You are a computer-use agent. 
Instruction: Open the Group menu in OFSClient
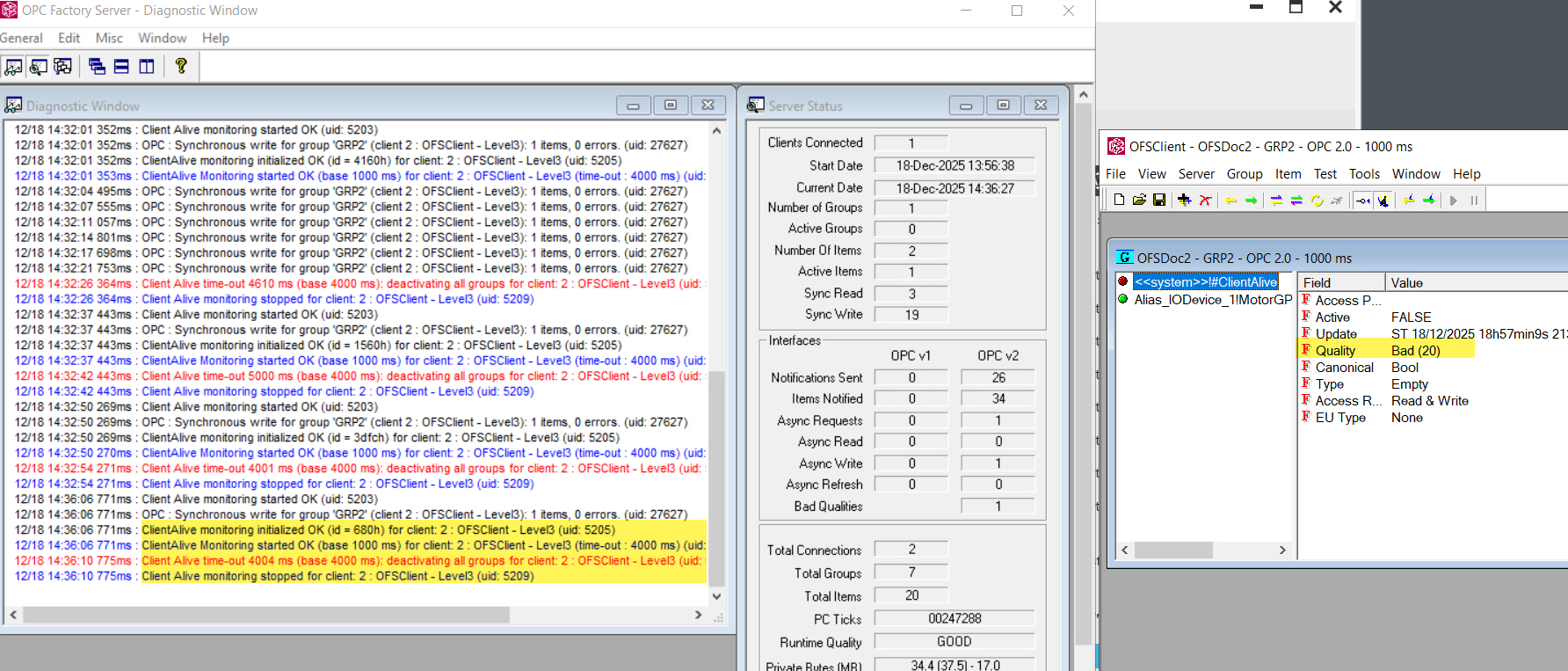coord(1245,174)
